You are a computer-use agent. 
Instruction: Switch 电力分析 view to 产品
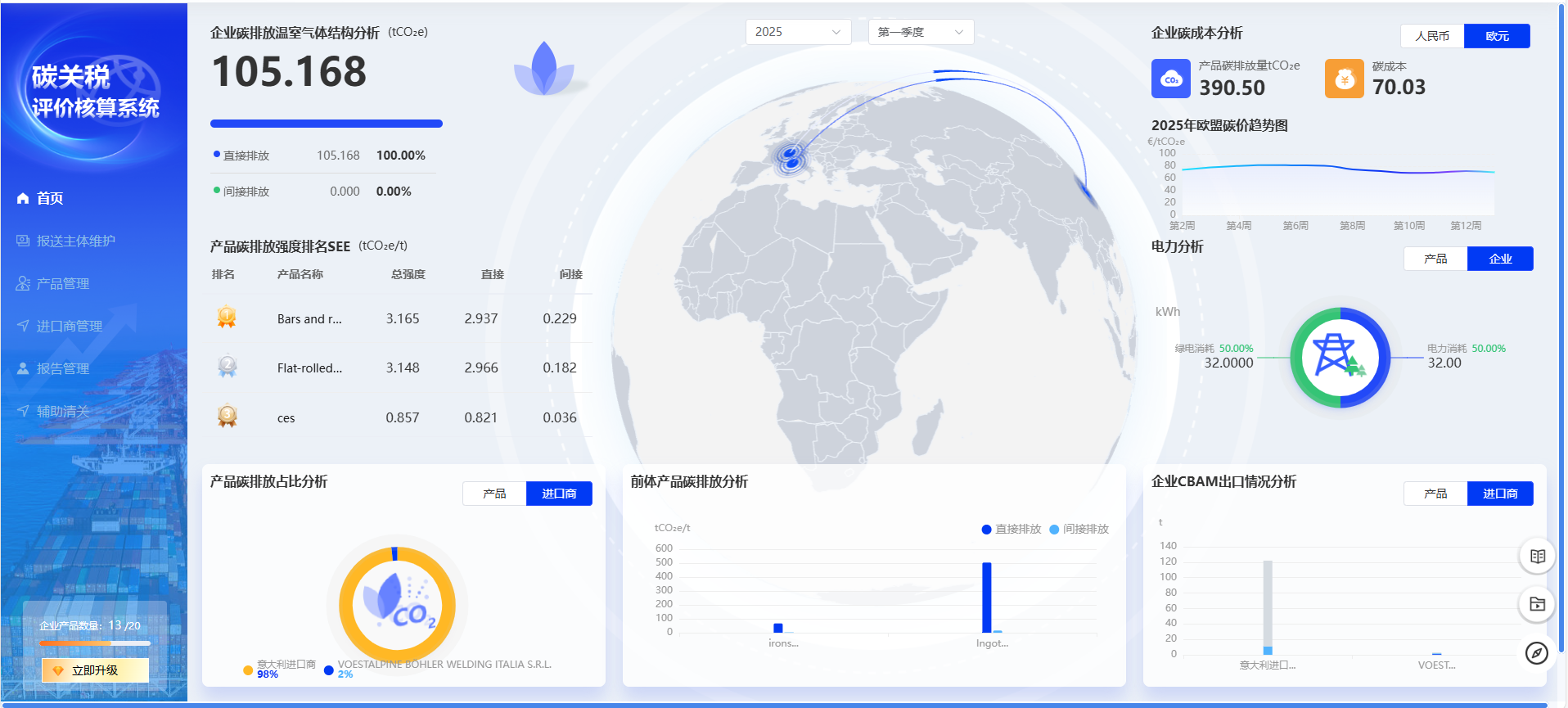[1435, 259]
